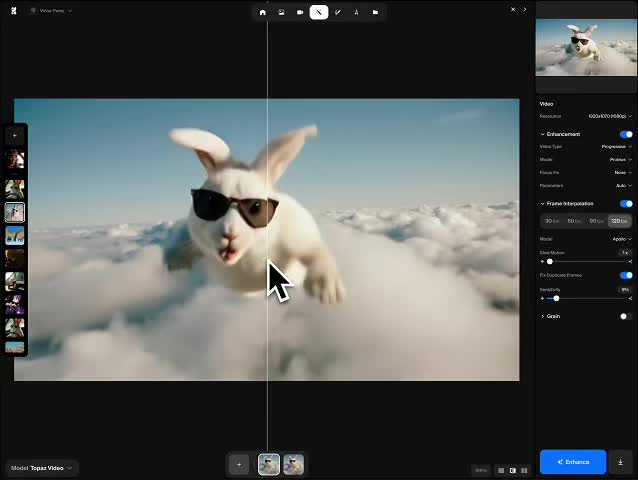The image size is (638, 480).
Task: Select 120 fps frame rate
Action: pos(619,221)
